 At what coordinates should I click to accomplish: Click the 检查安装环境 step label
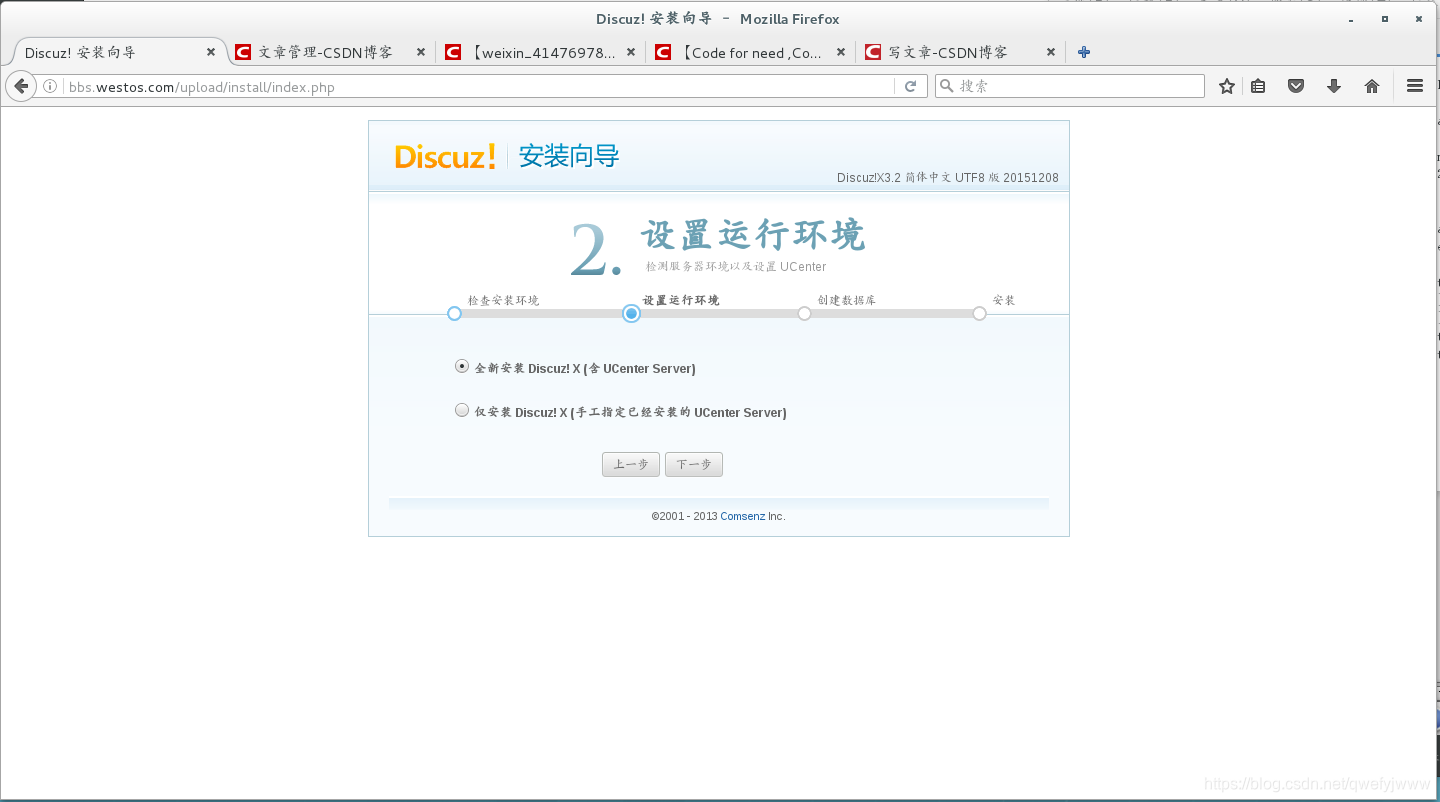(x=504, y=300)
